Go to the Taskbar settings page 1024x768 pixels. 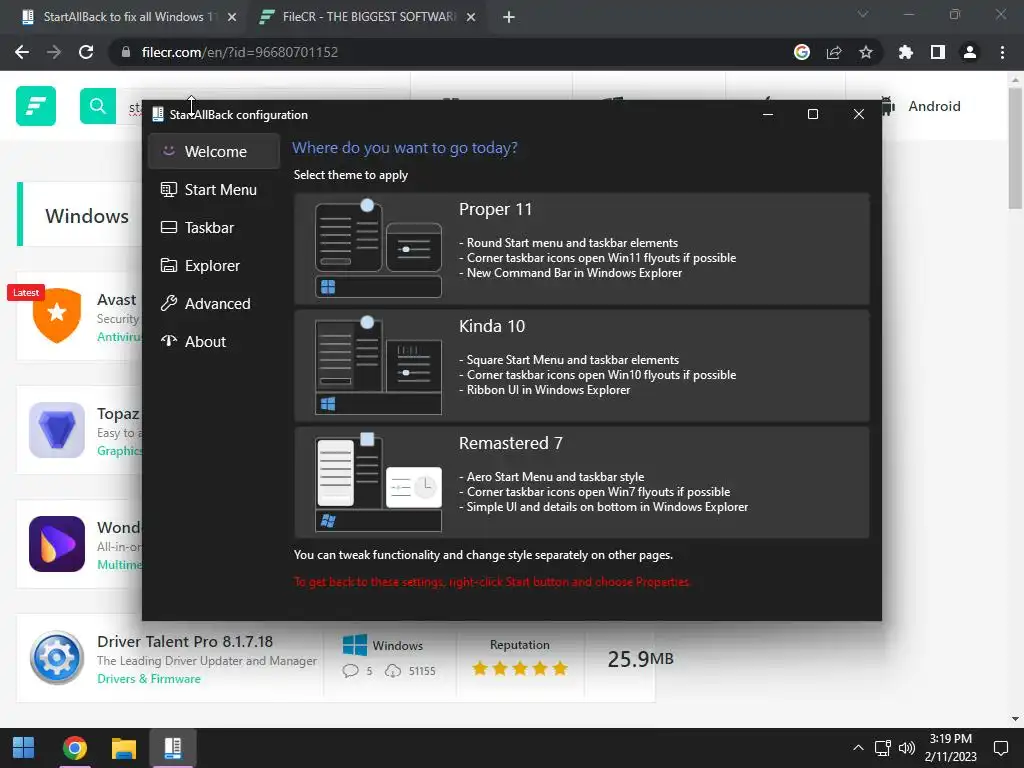(214, 227)
